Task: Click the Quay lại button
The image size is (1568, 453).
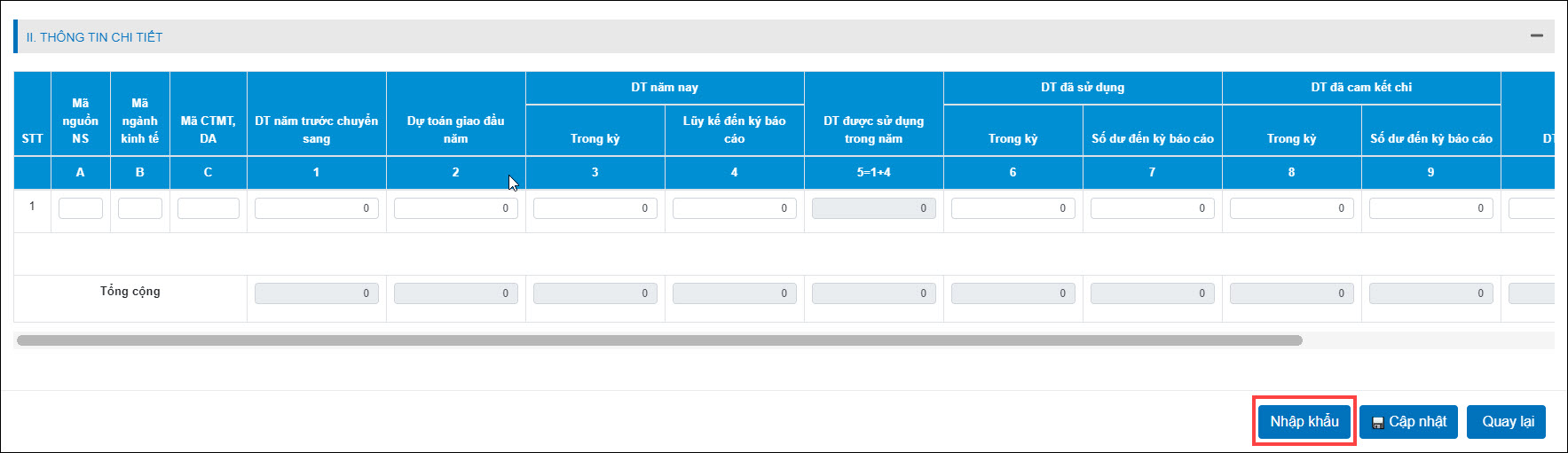Action: [1507, 422]
